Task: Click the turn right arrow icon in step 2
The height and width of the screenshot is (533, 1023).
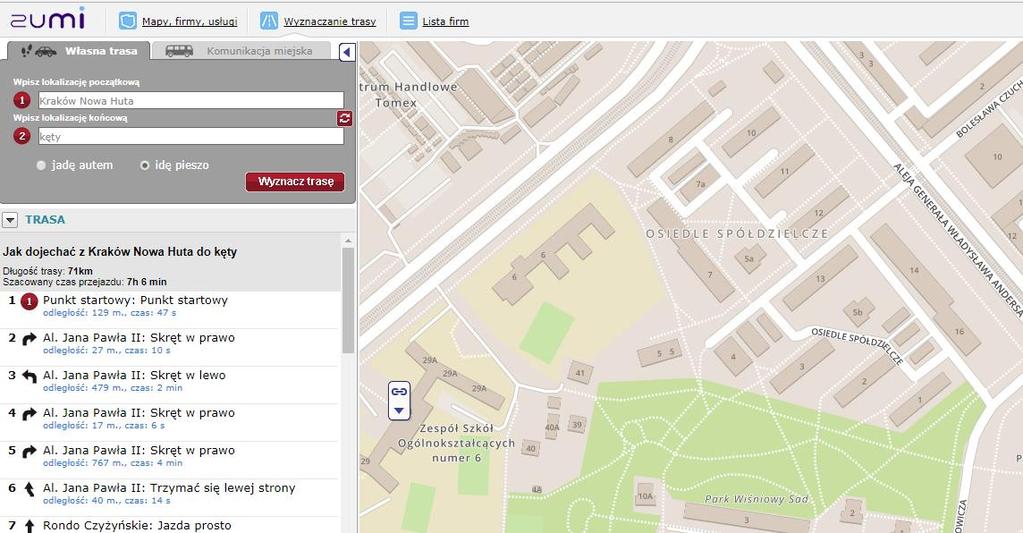Action: coord(29,339)
